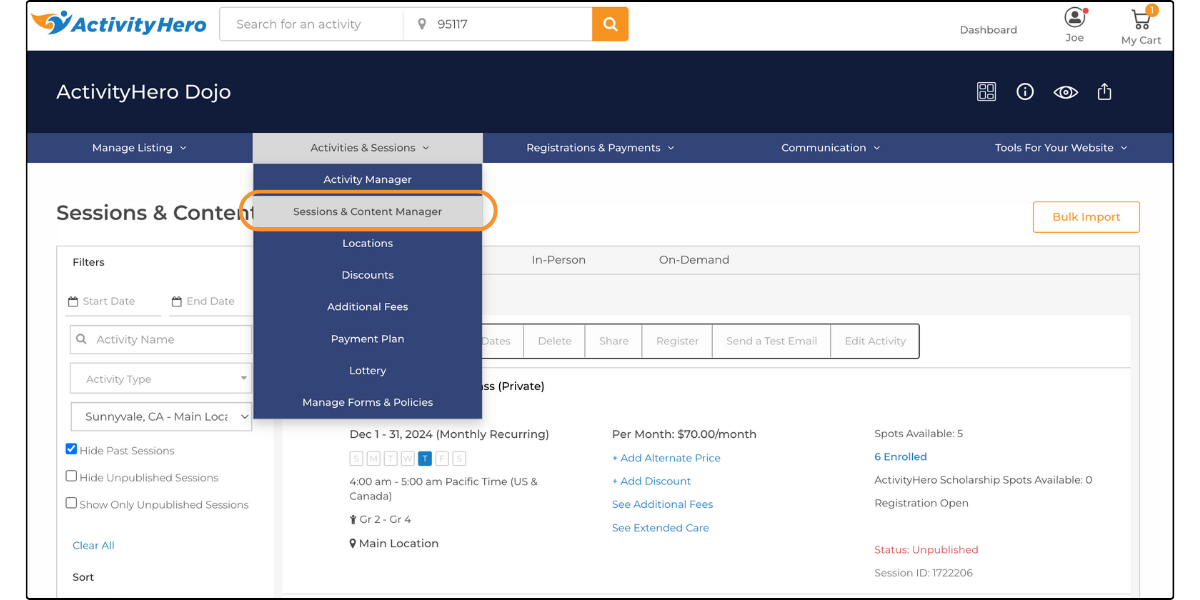
Task: Expand the Communication menu
Action: [x=831, y=148]
